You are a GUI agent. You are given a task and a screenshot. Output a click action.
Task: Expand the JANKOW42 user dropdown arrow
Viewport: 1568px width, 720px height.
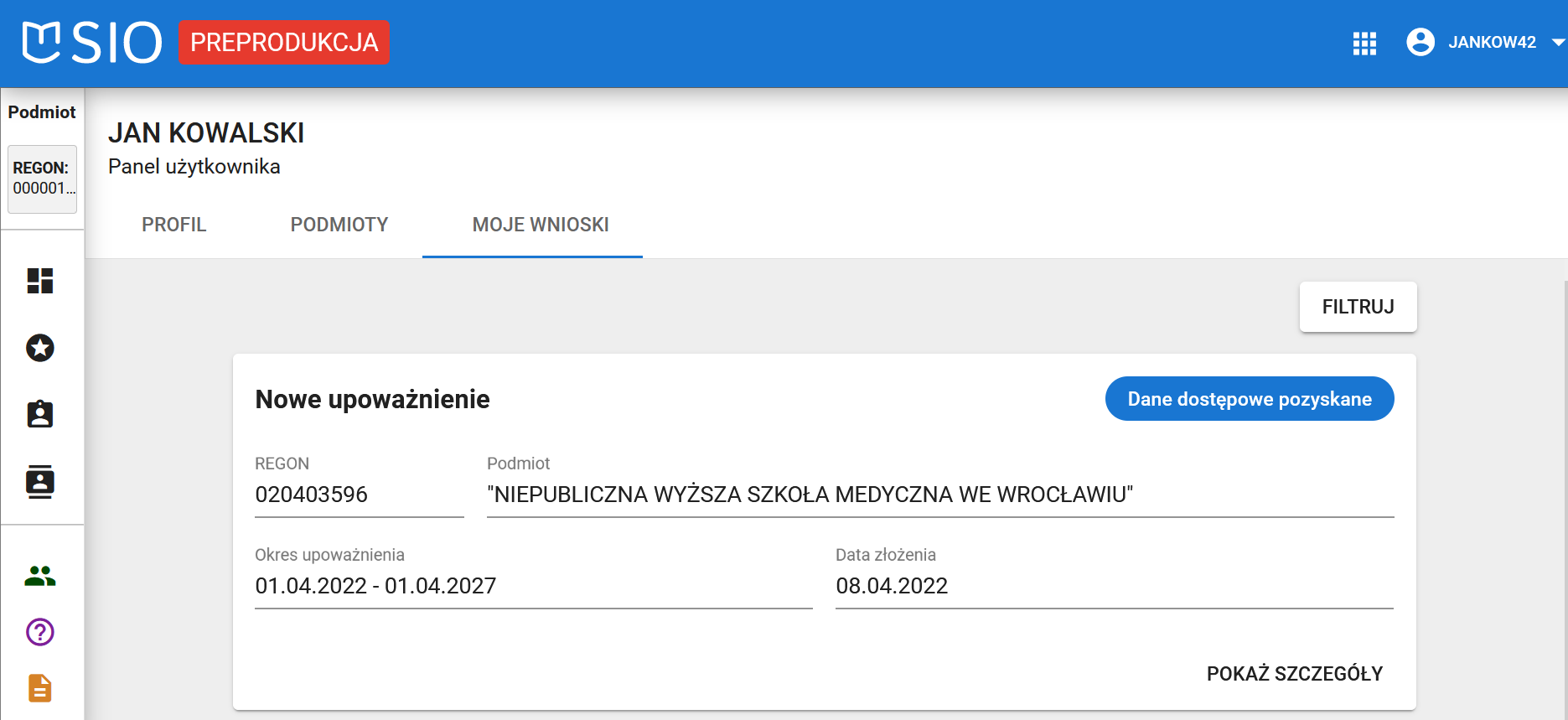pyautogui.click(x=1557, y=42)
